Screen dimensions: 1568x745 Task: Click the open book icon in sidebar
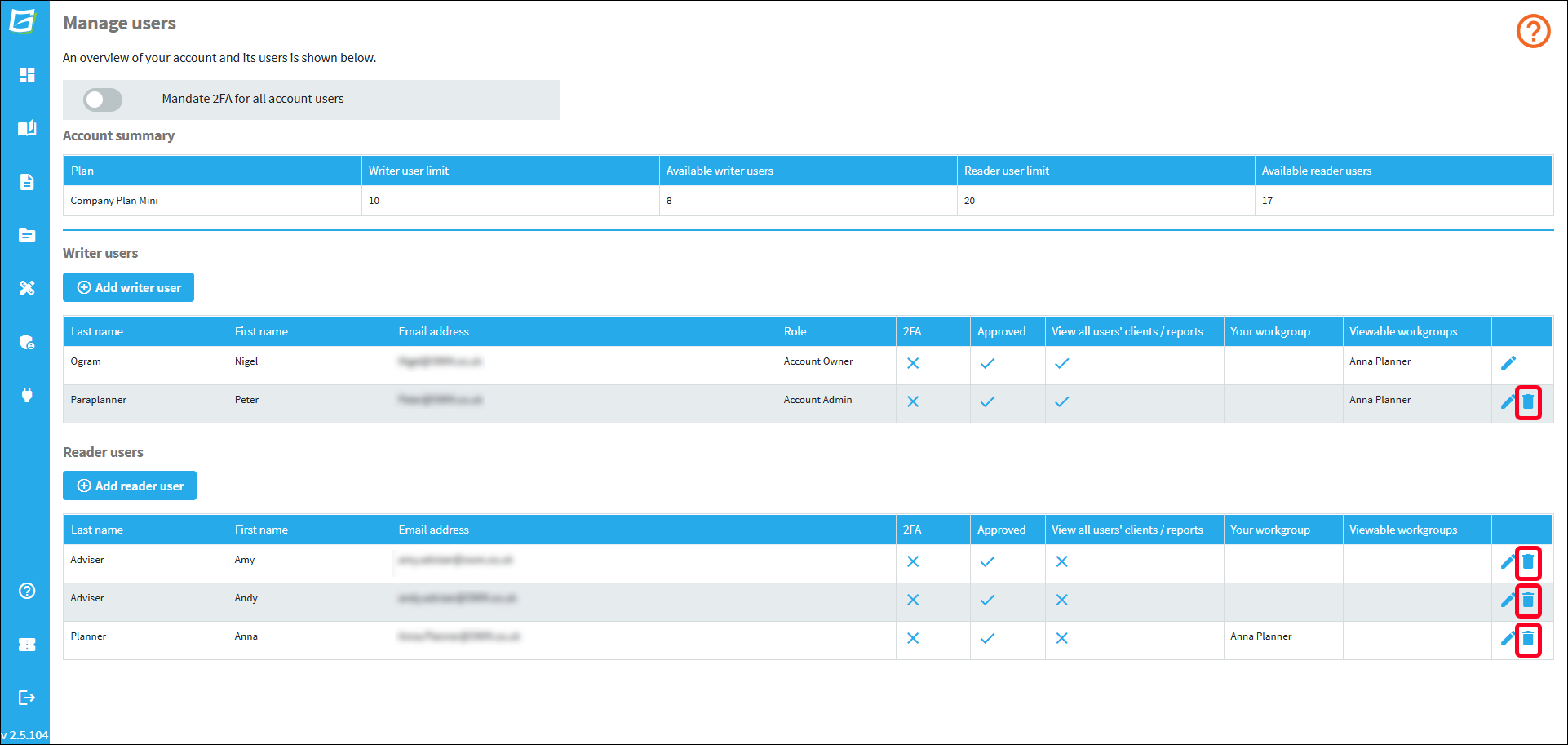(27, 128)
